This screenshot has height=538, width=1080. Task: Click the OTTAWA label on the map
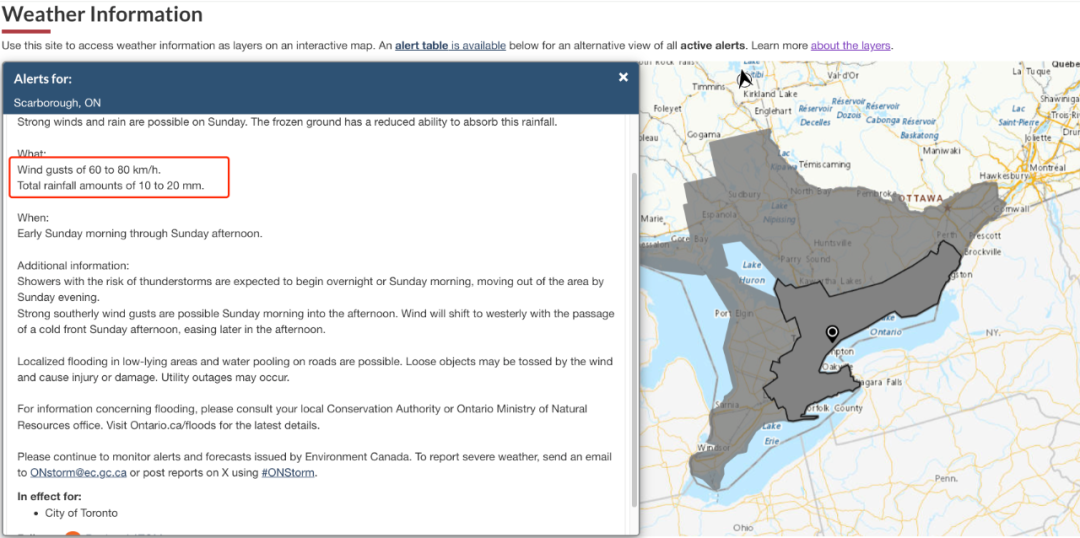[x=920, y=198]
